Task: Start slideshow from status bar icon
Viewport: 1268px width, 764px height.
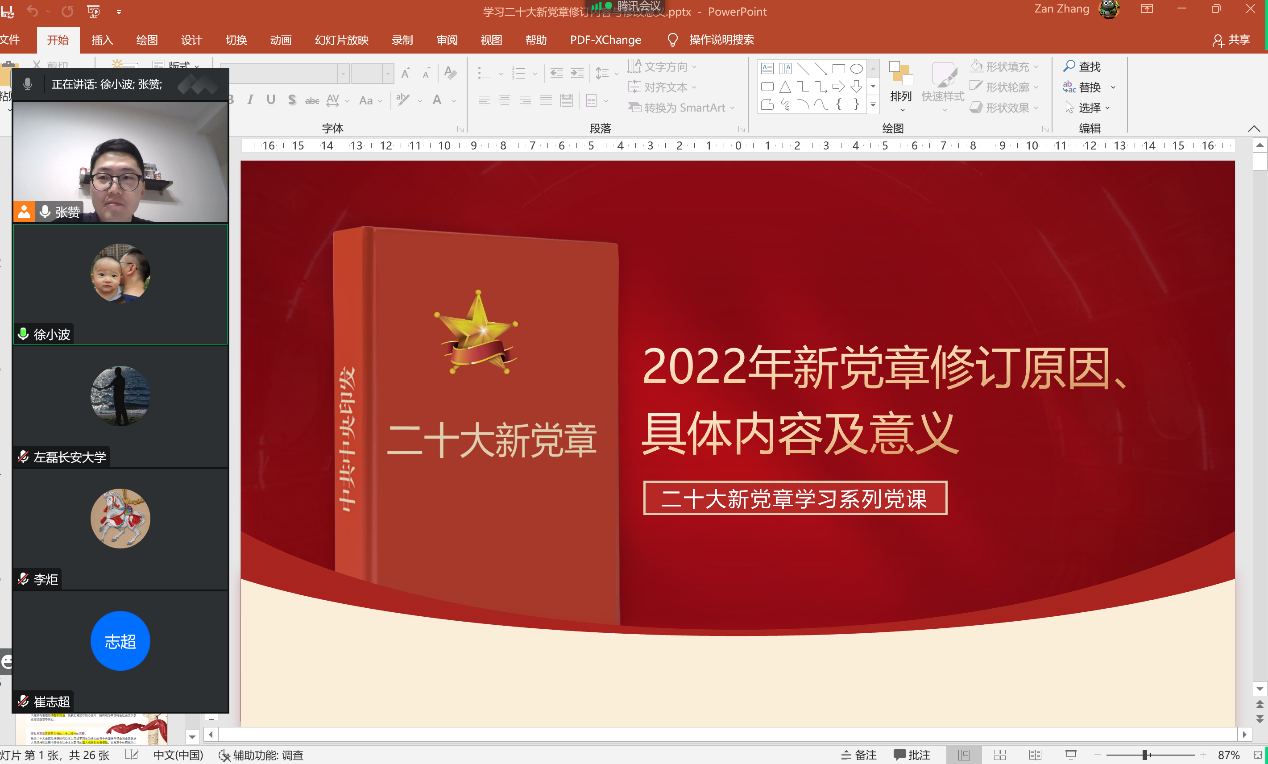Action: (x=1071, y=755)
